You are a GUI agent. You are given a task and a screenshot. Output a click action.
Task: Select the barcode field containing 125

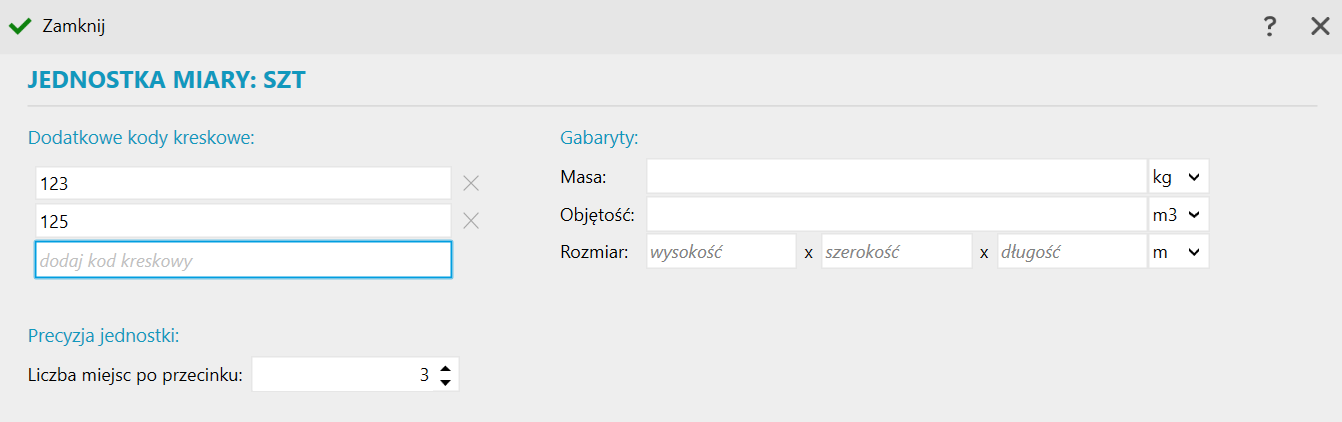coord(243,221)
